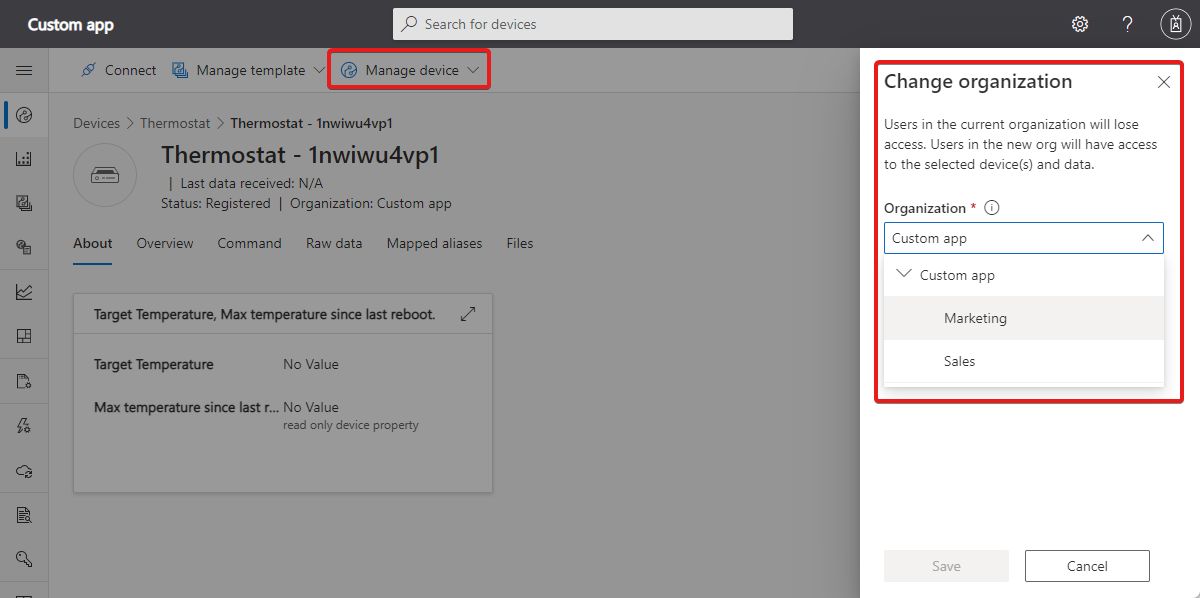Open the Device templates sidebar icon
The image size is (1200, 598).
(24, 203)
